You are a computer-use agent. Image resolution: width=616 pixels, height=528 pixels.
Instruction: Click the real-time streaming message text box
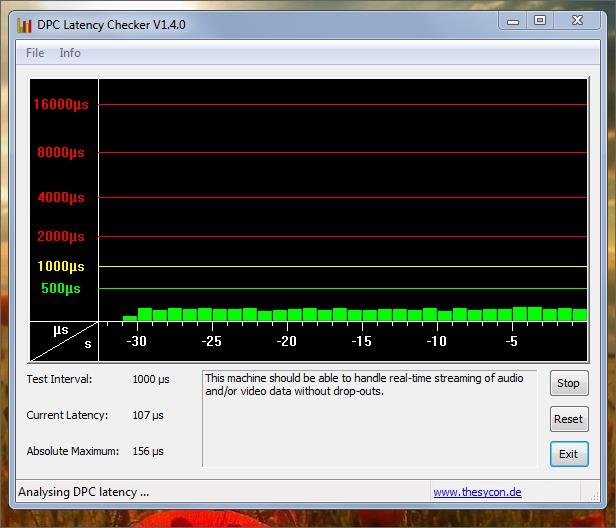click(369, 418)
